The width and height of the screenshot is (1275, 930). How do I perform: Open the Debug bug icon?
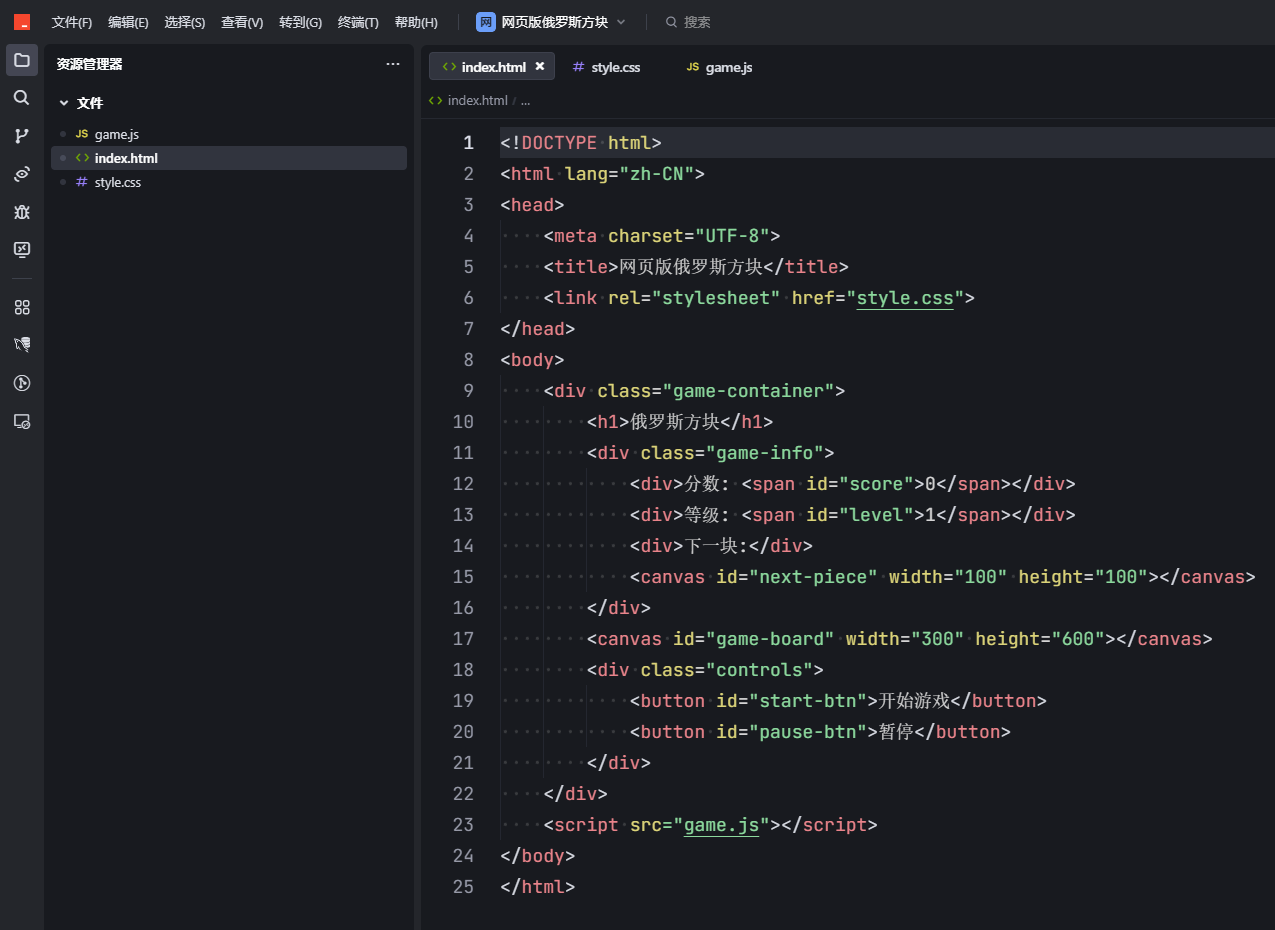pyautogui.click(x=21, y=212)
